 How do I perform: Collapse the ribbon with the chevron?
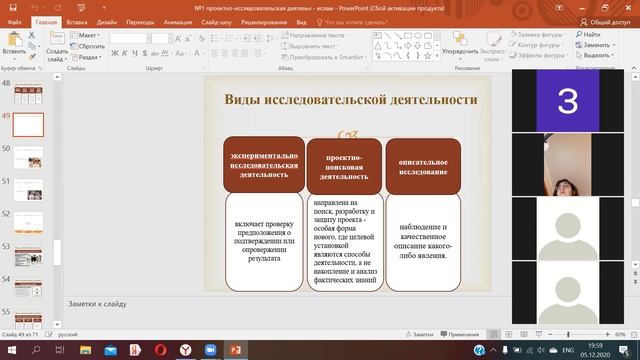click(x=633, y=68)
